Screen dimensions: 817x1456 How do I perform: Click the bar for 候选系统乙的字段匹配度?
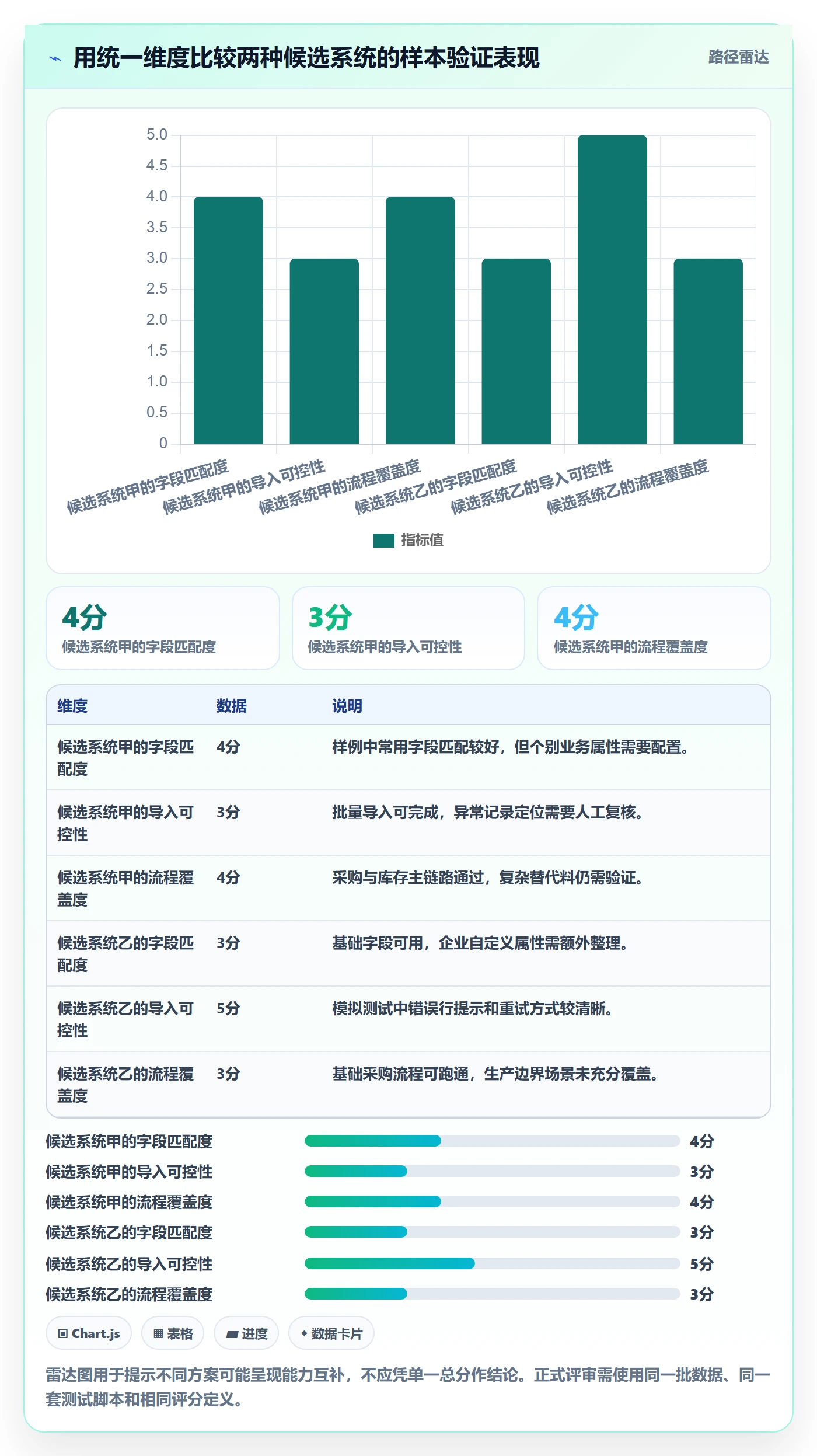click(x=516, y=351)
